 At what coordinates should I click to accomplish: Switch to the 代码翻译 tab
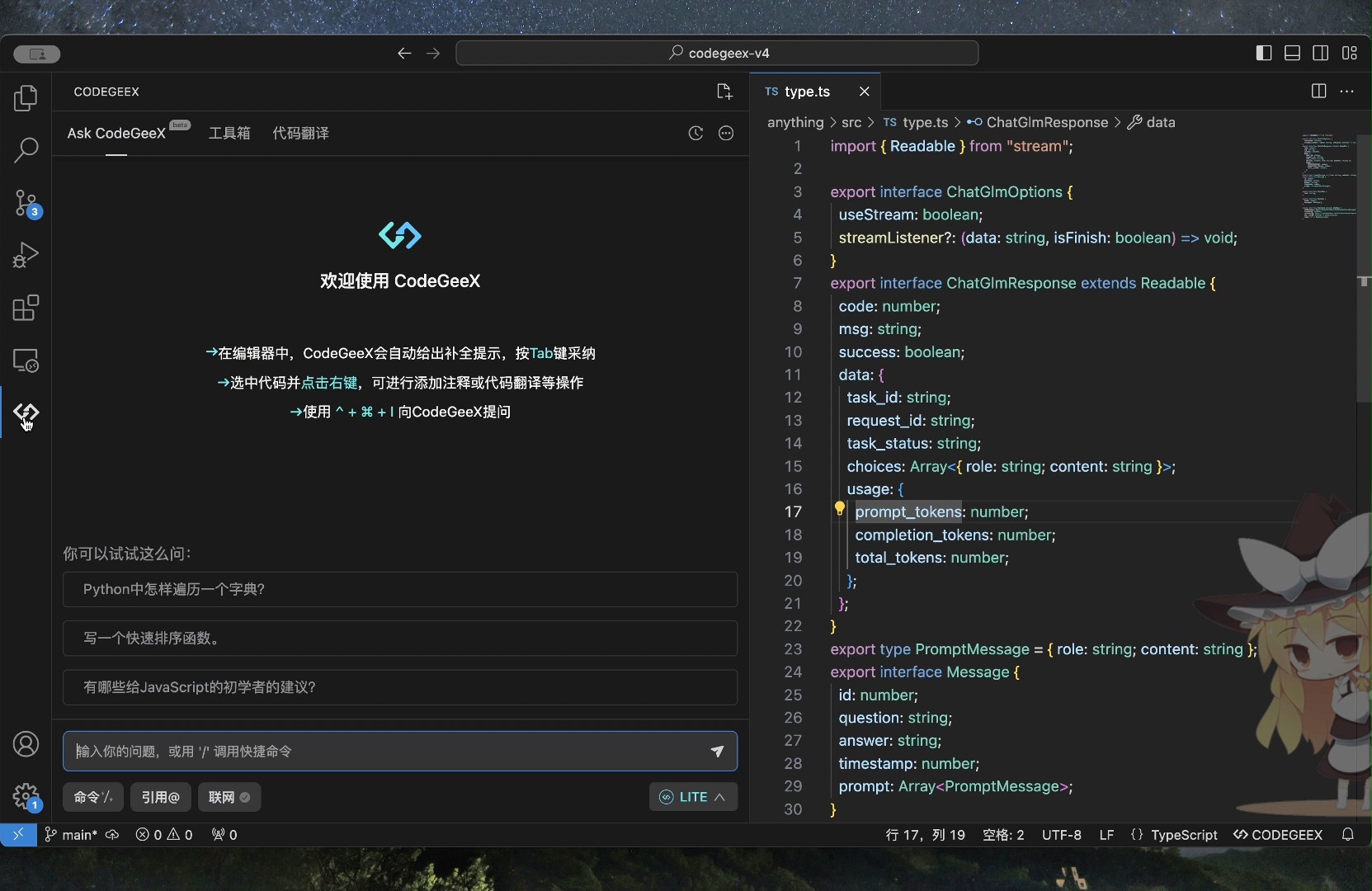301,133
